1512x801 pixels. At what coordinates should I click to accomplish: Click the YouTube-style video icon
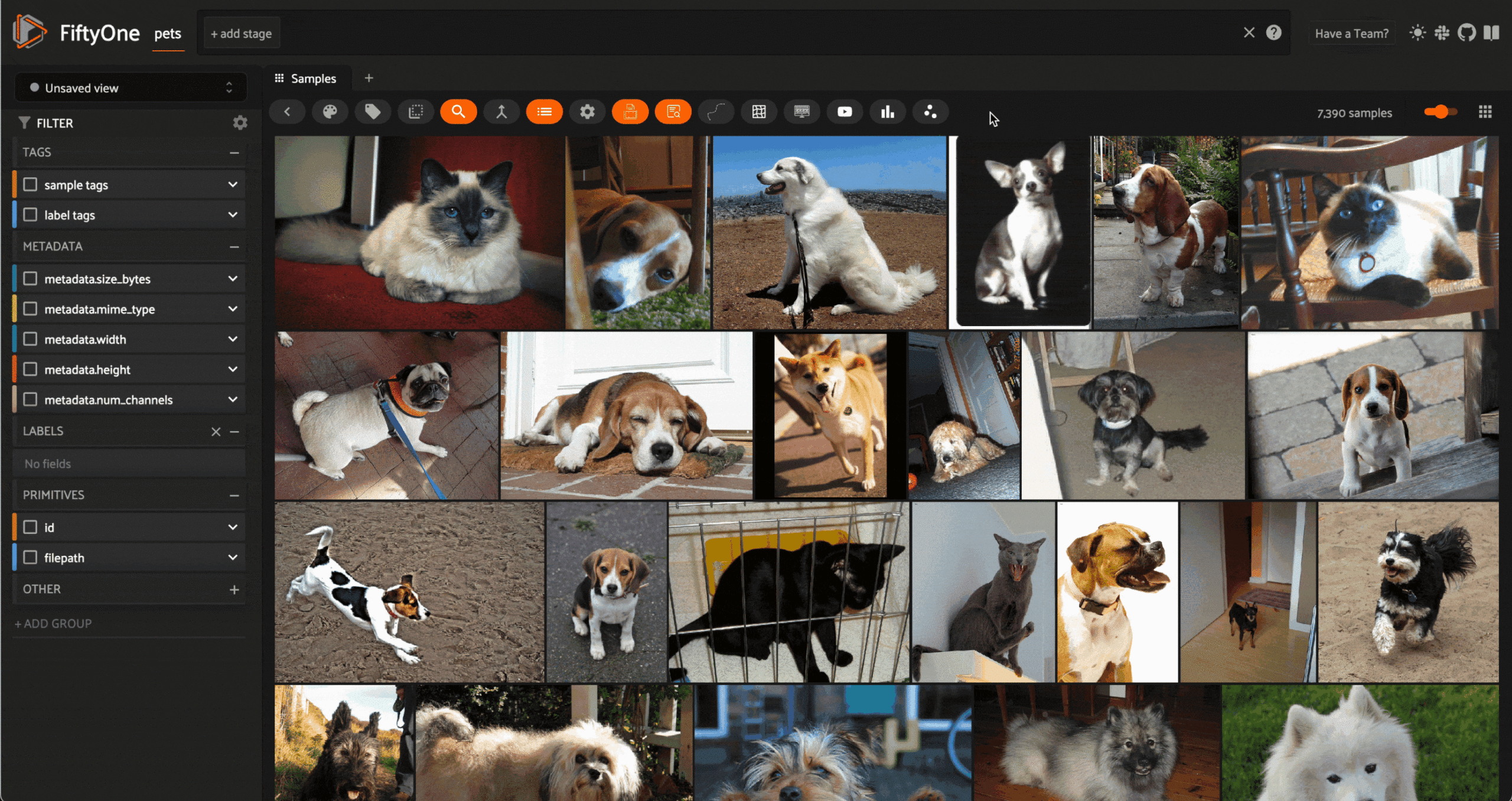[x=845, y=112]
